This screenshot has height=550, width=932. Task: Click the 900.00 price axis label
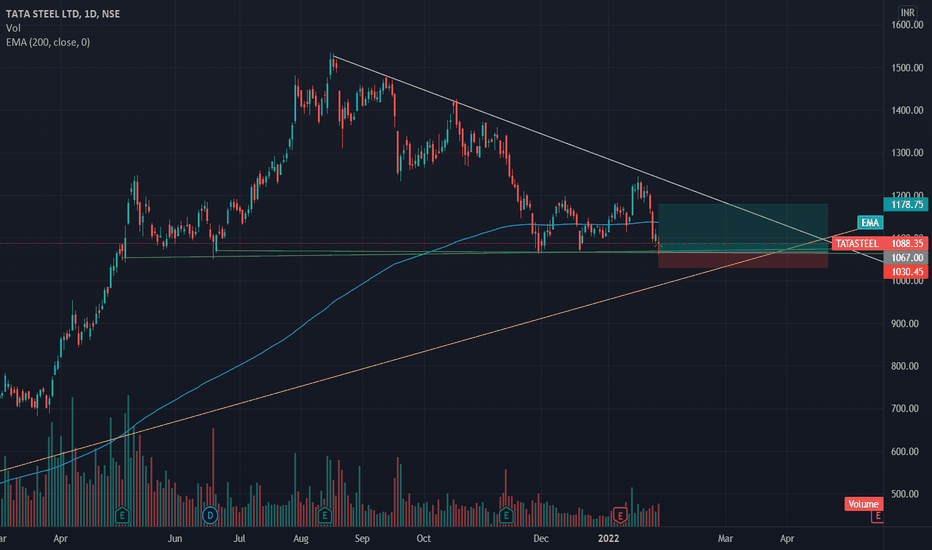905,323
